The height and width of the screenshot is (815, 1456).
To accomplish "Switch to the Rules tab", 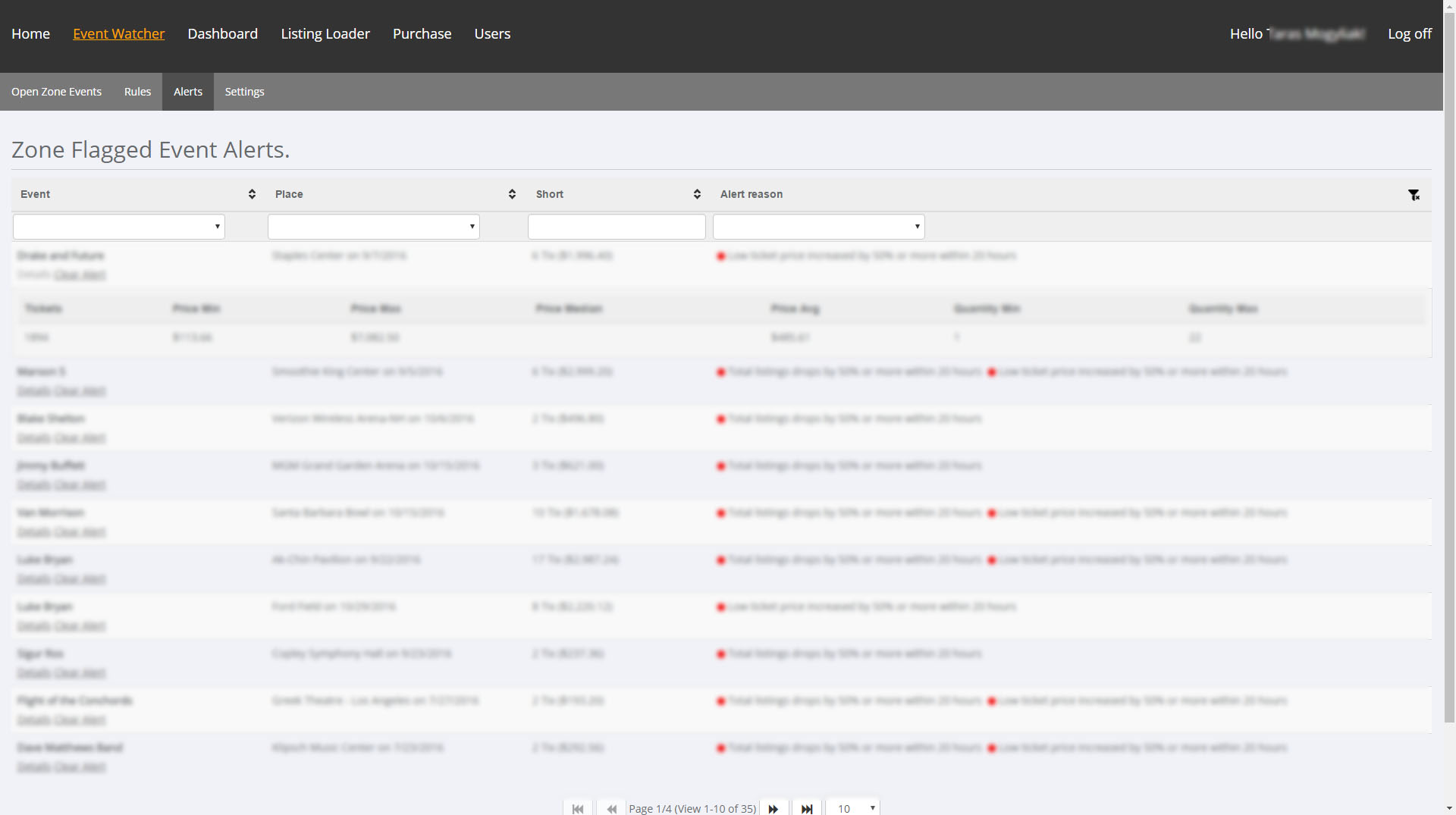I will [137, 92].
